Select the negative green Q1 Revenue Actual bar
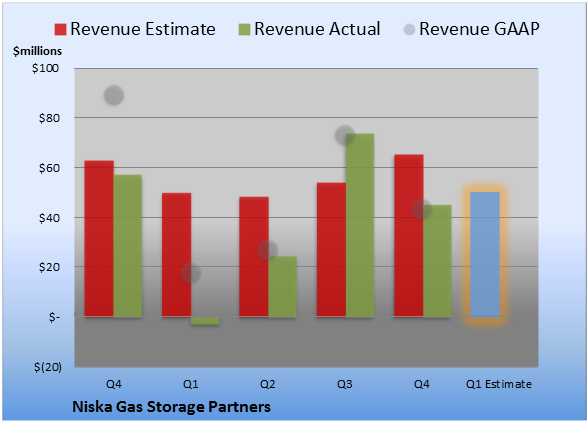 coord(205,321)
